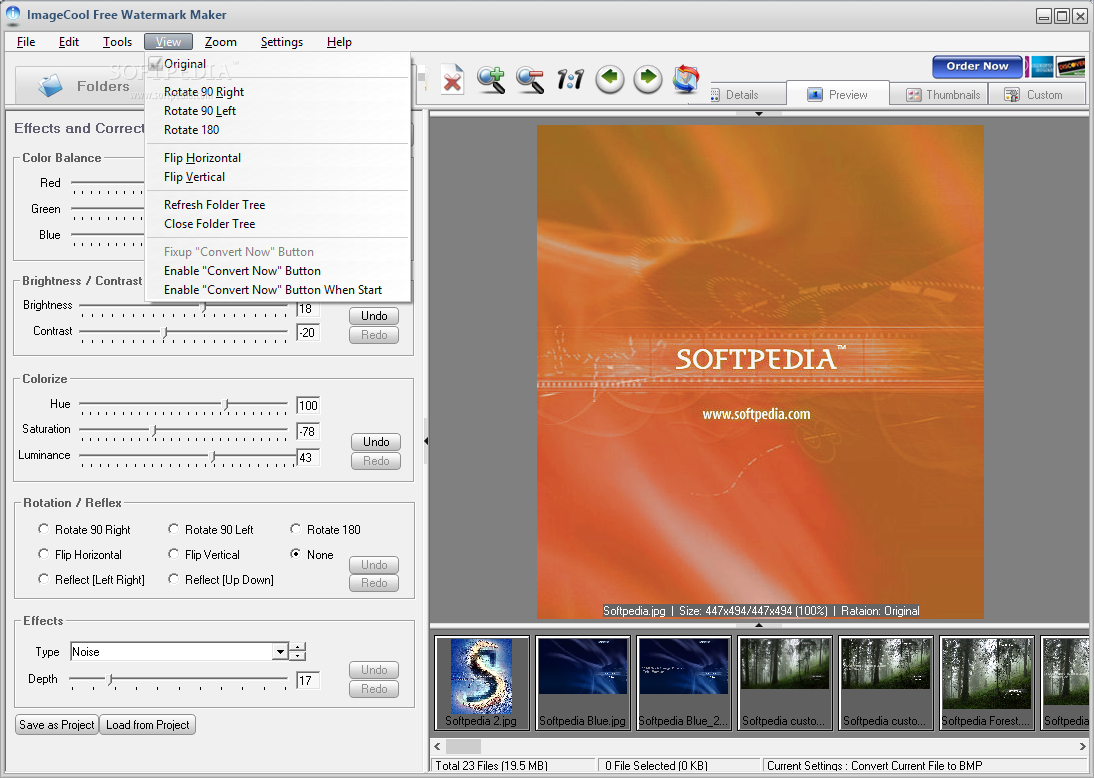Switch to the Thumbnails tab
The width and height of the screenshot is (1094, 778).
click(943, 94)
